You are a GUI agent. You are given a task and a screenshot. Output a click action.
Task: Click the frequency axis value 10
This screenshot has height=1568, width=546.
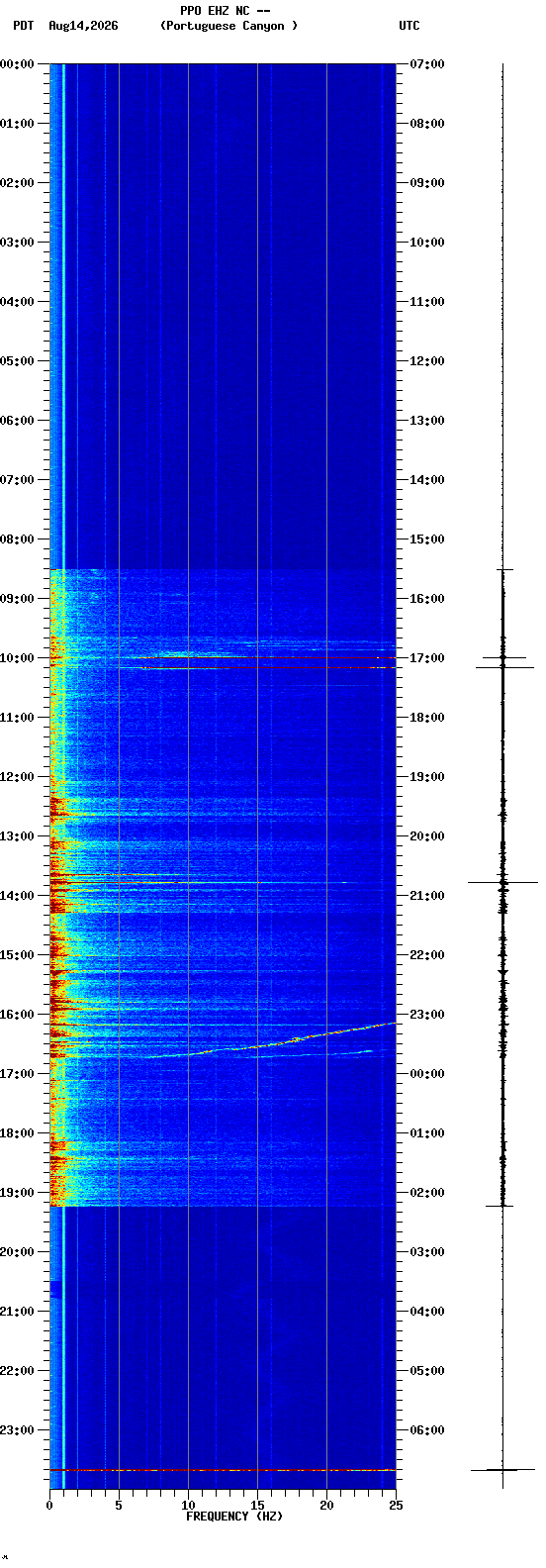pos(188,1506)
